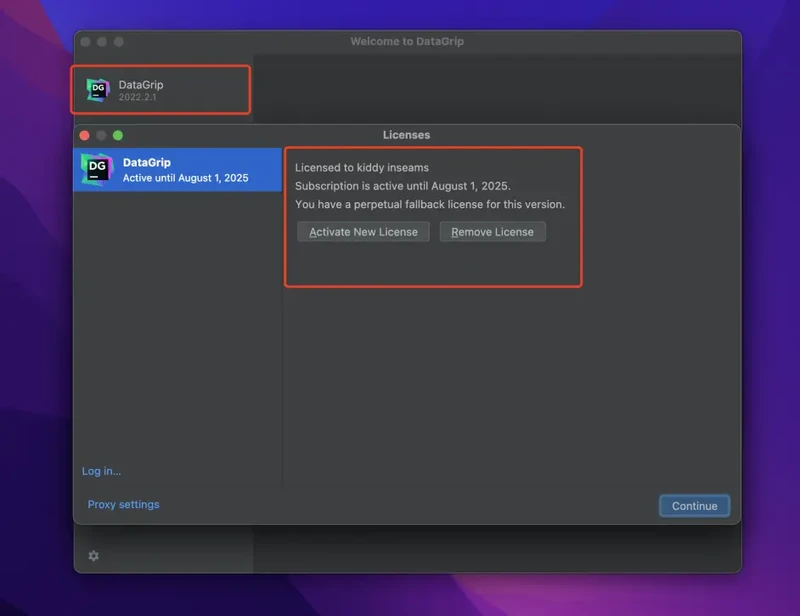Click the yellow minimize button on Licenses dialog
The width and height of the screenshot is (800, 616).
click(x=101, y=135)
